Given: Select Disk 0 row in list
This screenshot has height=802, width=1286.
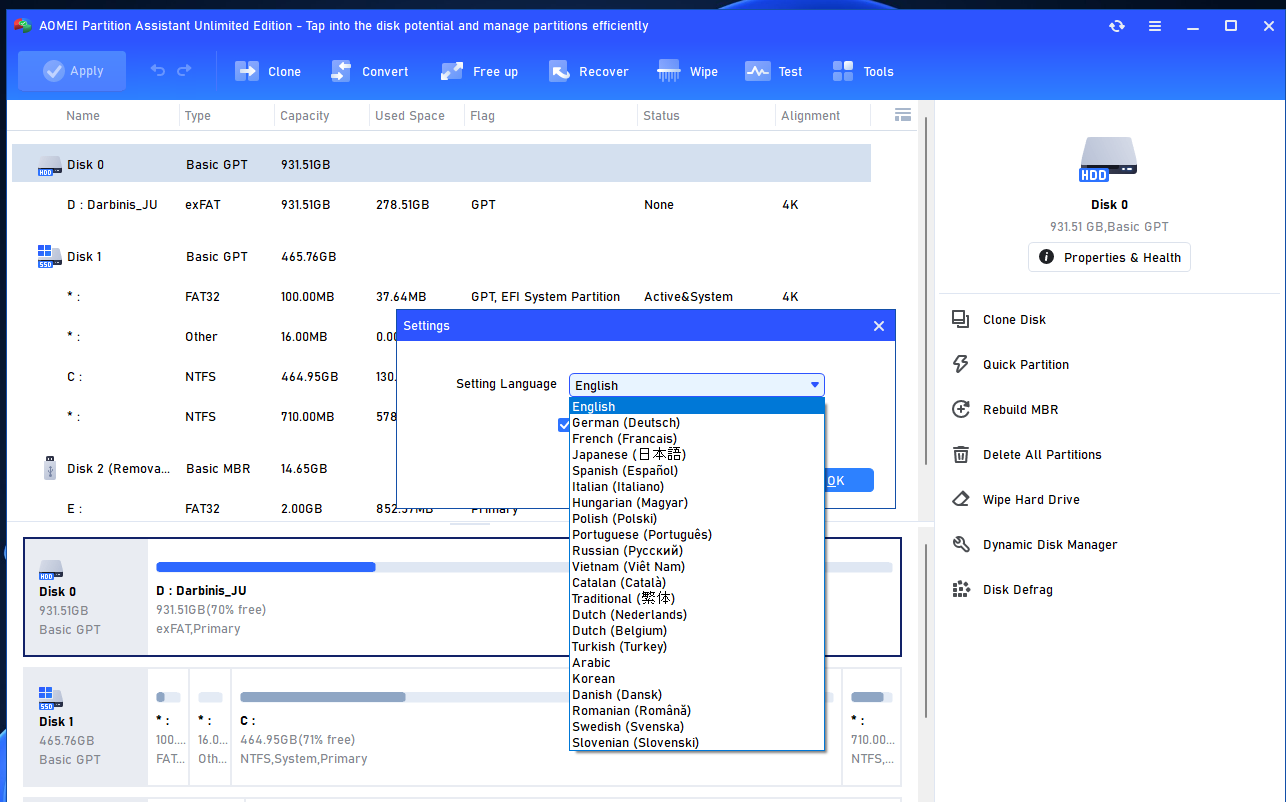Looking at the screenshot, I should click(441, 164).
